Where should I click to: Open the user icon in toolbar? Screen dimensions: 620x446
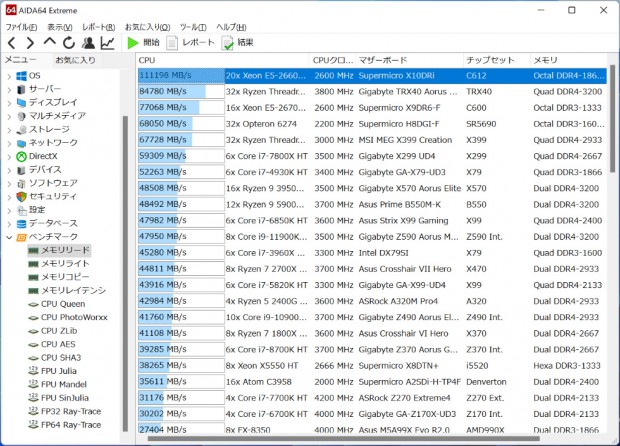click(x=88, y=43)
